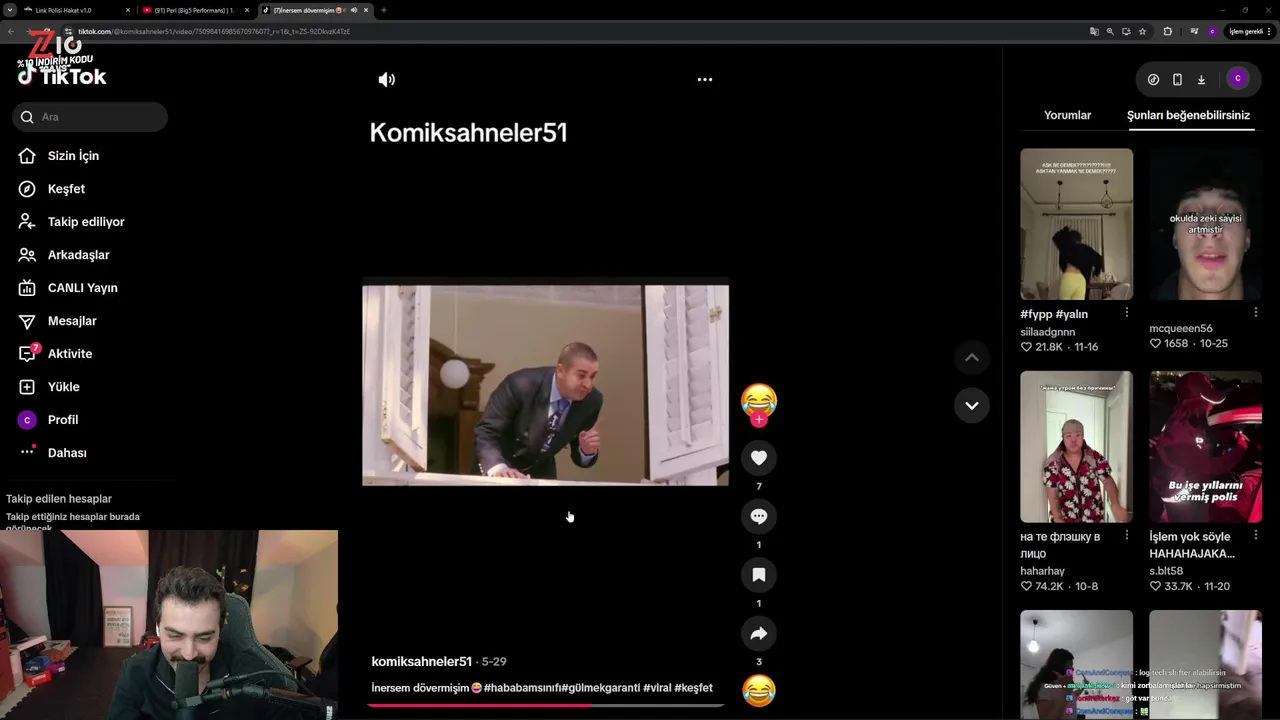This screenshot has width=1280, height=720.
Task: Open the İşlem gerekli Chrome menu
Action: pyautogui.click(x=1249, y=31)
